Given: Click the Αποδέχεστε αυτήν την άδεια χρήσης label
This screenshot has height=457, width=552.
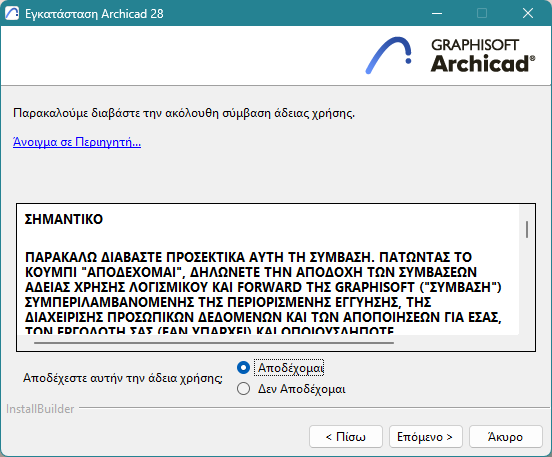Looking at the screenshot, I should 123,378.
